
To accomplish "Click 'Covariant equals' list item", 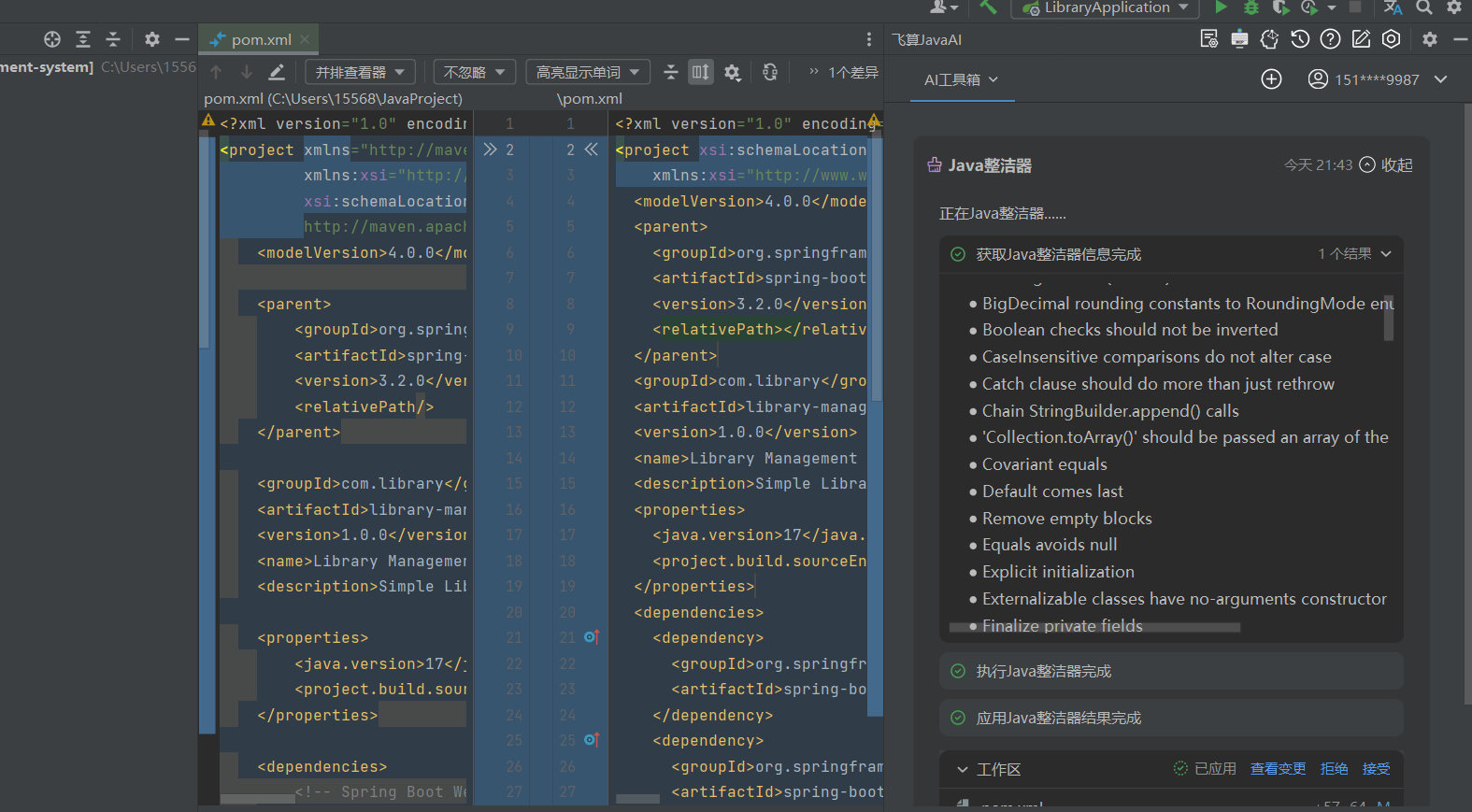I will click(1044, 464).
